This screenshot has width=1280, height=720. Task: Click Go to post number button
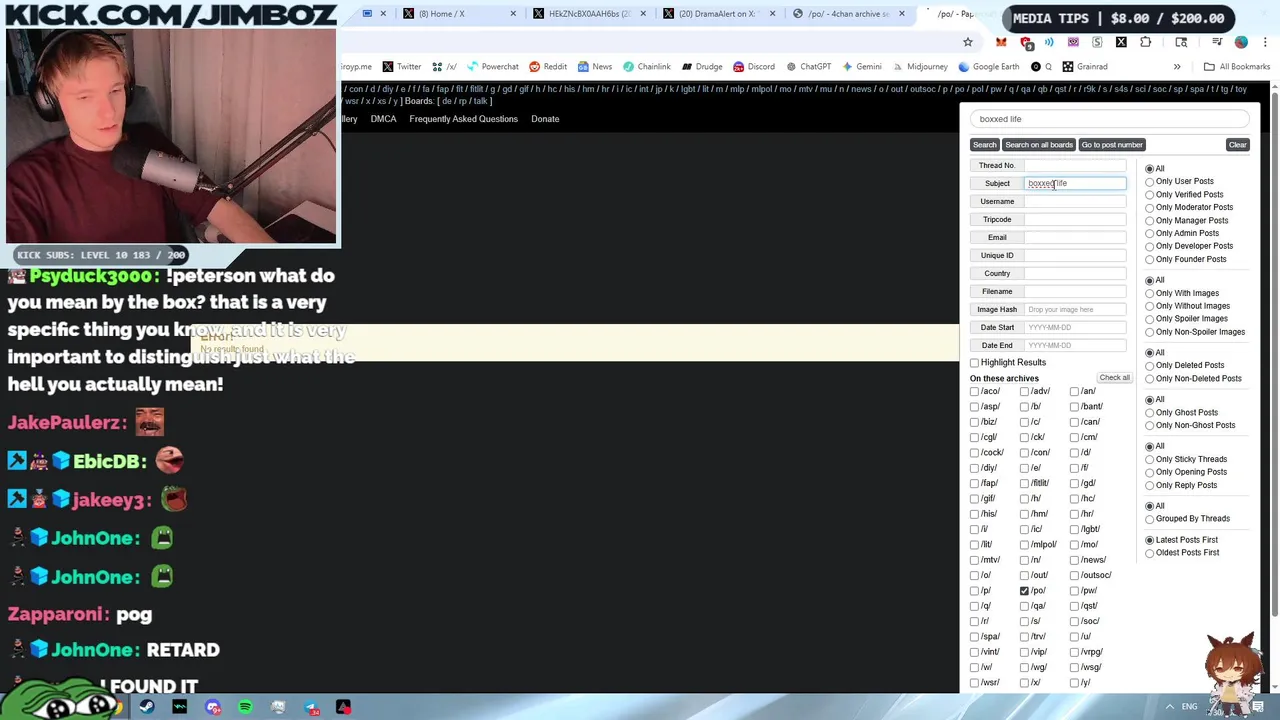(1111, 145)
